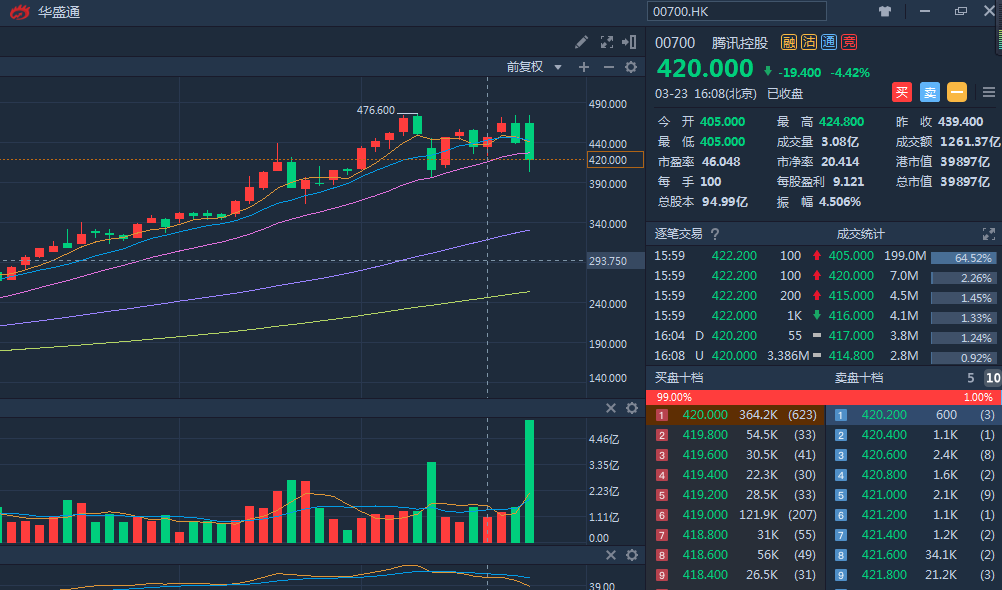
Task: Open the hamburger menu beside trade buttons
Action: (x=989, y=93)
